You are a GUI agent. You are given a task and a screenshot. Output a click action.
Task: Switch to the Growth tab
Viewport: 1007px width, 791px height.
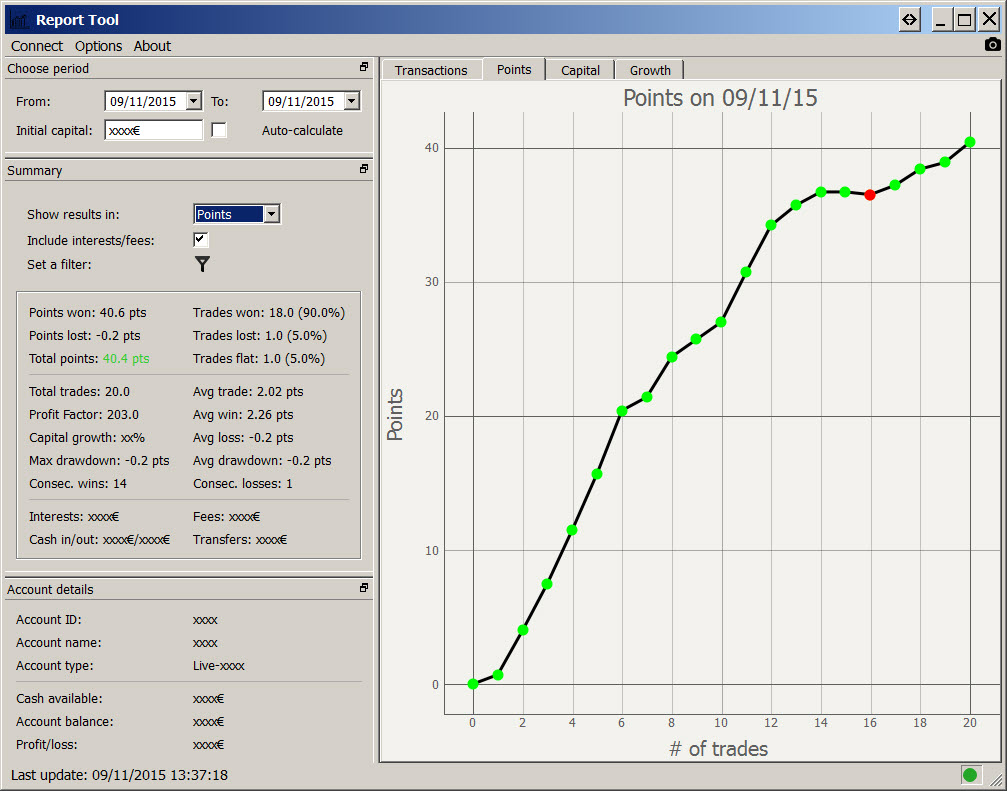(x=650, y=70)
